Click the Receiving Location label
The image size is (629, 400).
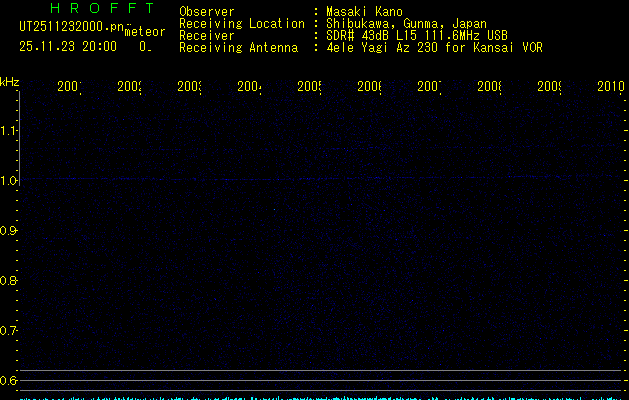coord(242,24)
